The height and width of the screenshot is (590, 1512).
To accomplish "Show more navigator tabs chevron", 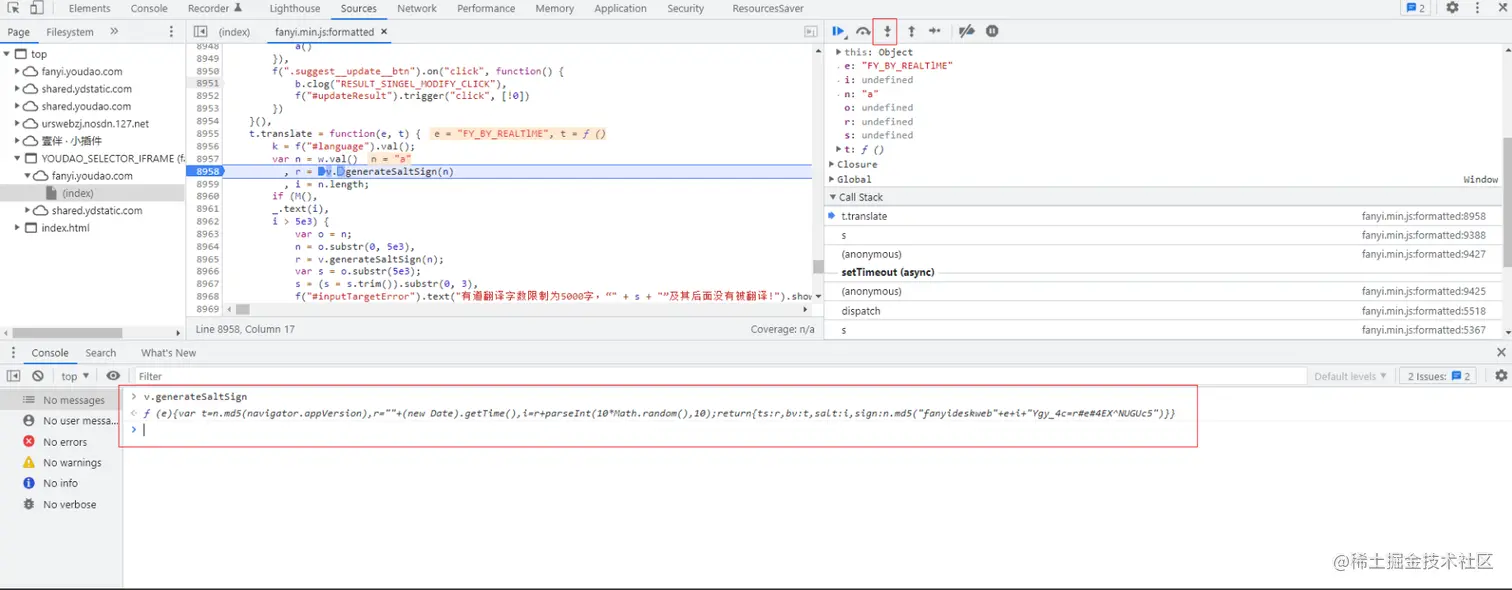I will 114,32.
